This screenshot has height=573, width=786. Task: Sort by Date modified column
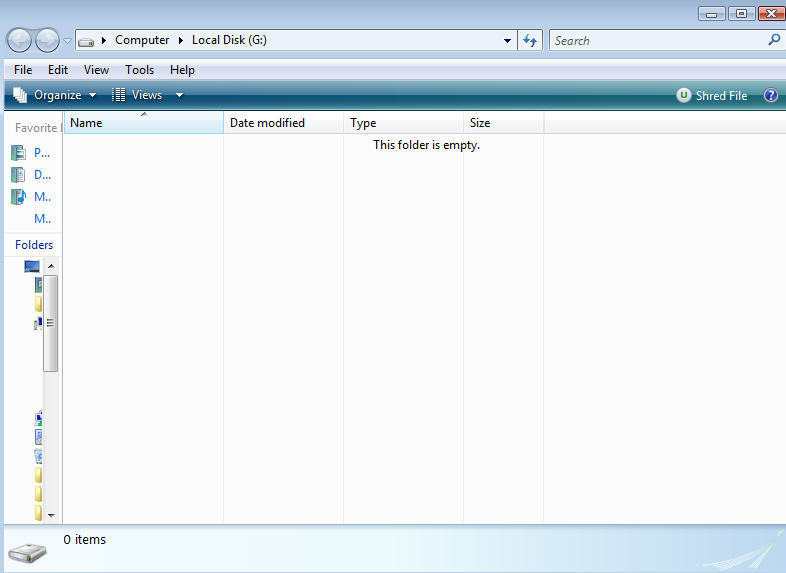pyautogui.click(x=284, y=123)
